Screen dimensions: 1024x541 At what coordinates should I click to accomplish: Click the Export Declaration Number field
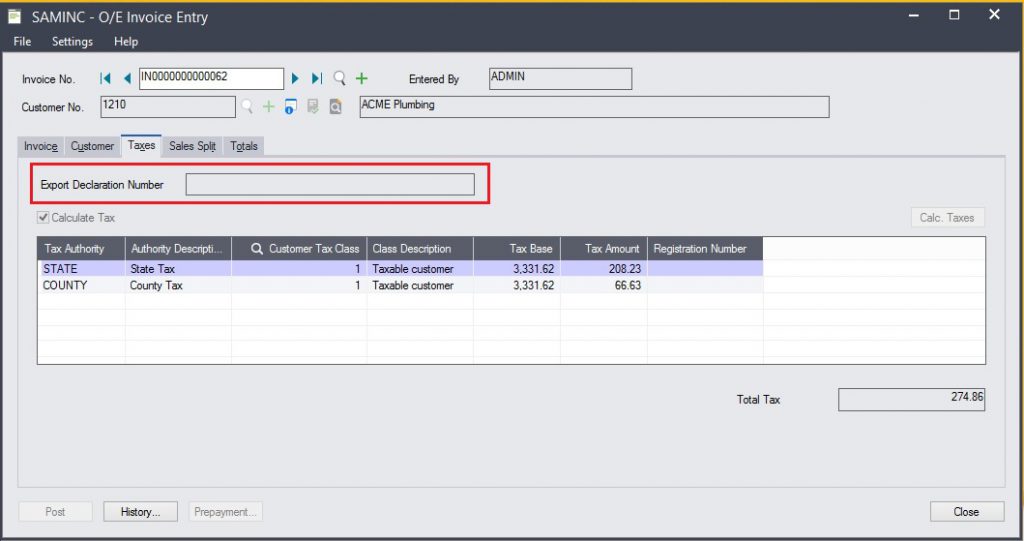point(330,184)
